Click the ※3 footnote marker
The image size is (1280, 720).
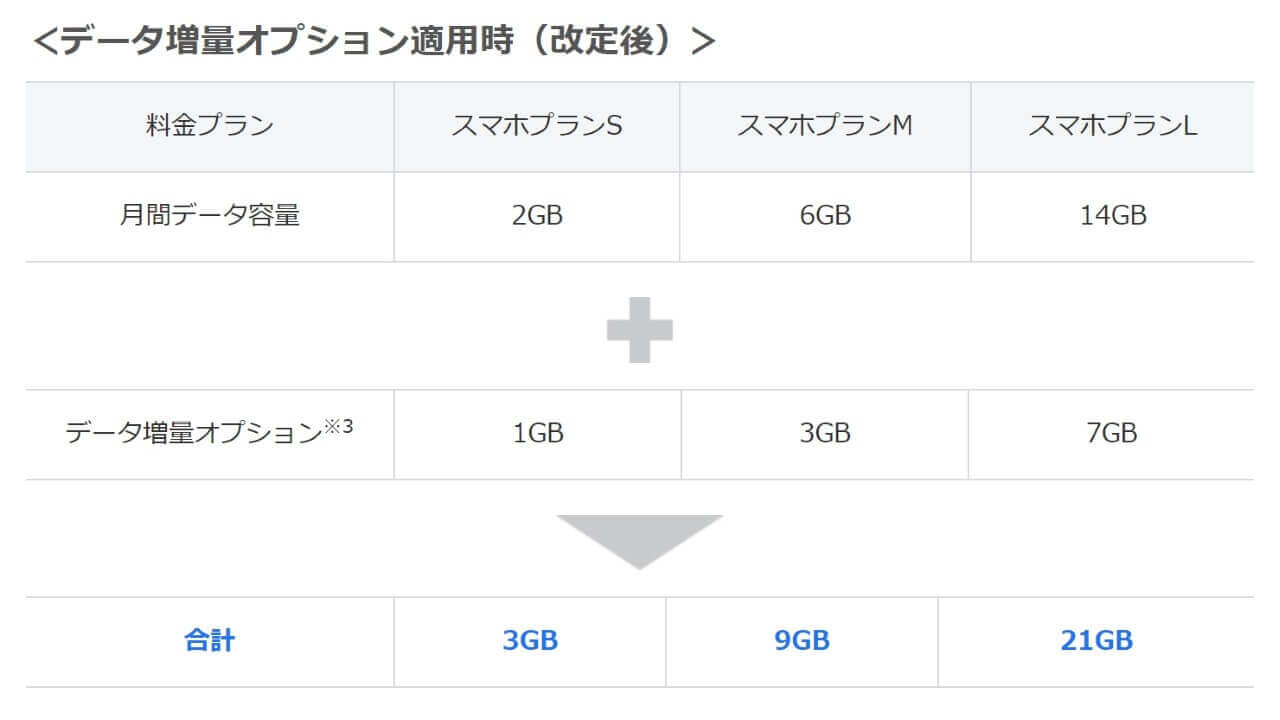[340, 426]
